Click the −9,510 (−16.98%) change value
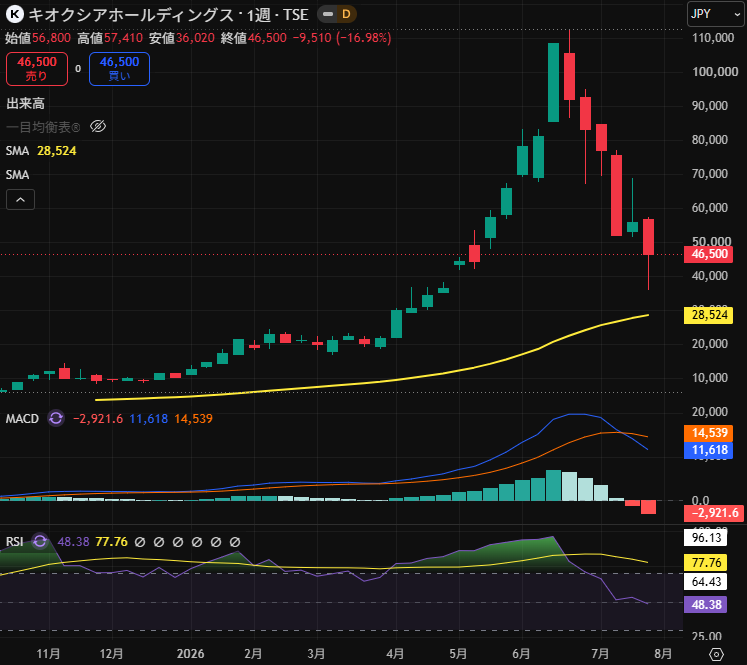The height and width of the screenshot is (665, 747). (342, 38)
